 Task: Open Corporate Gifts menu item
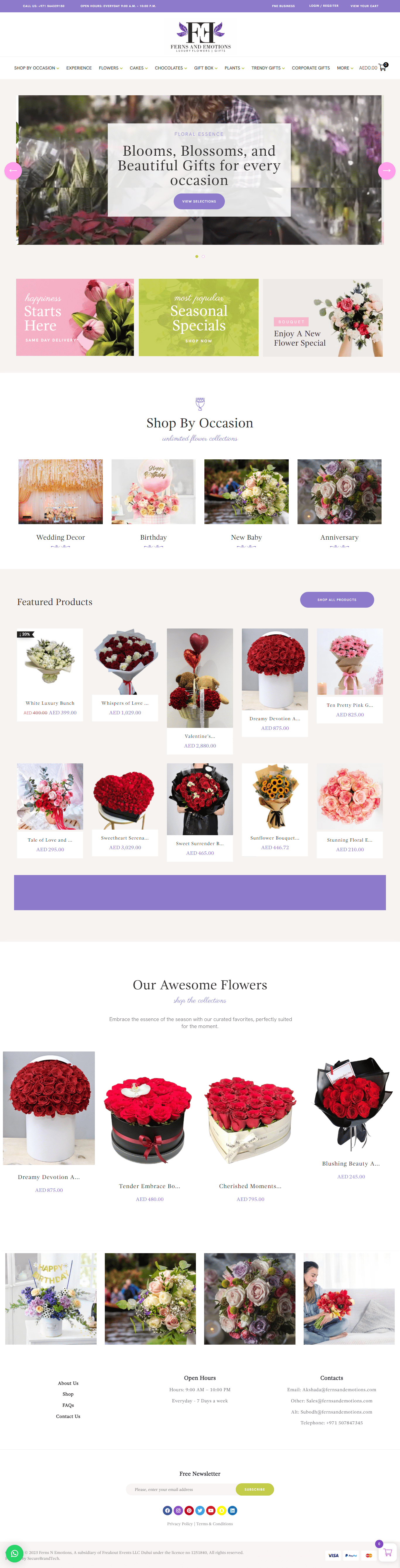(311, 68)
